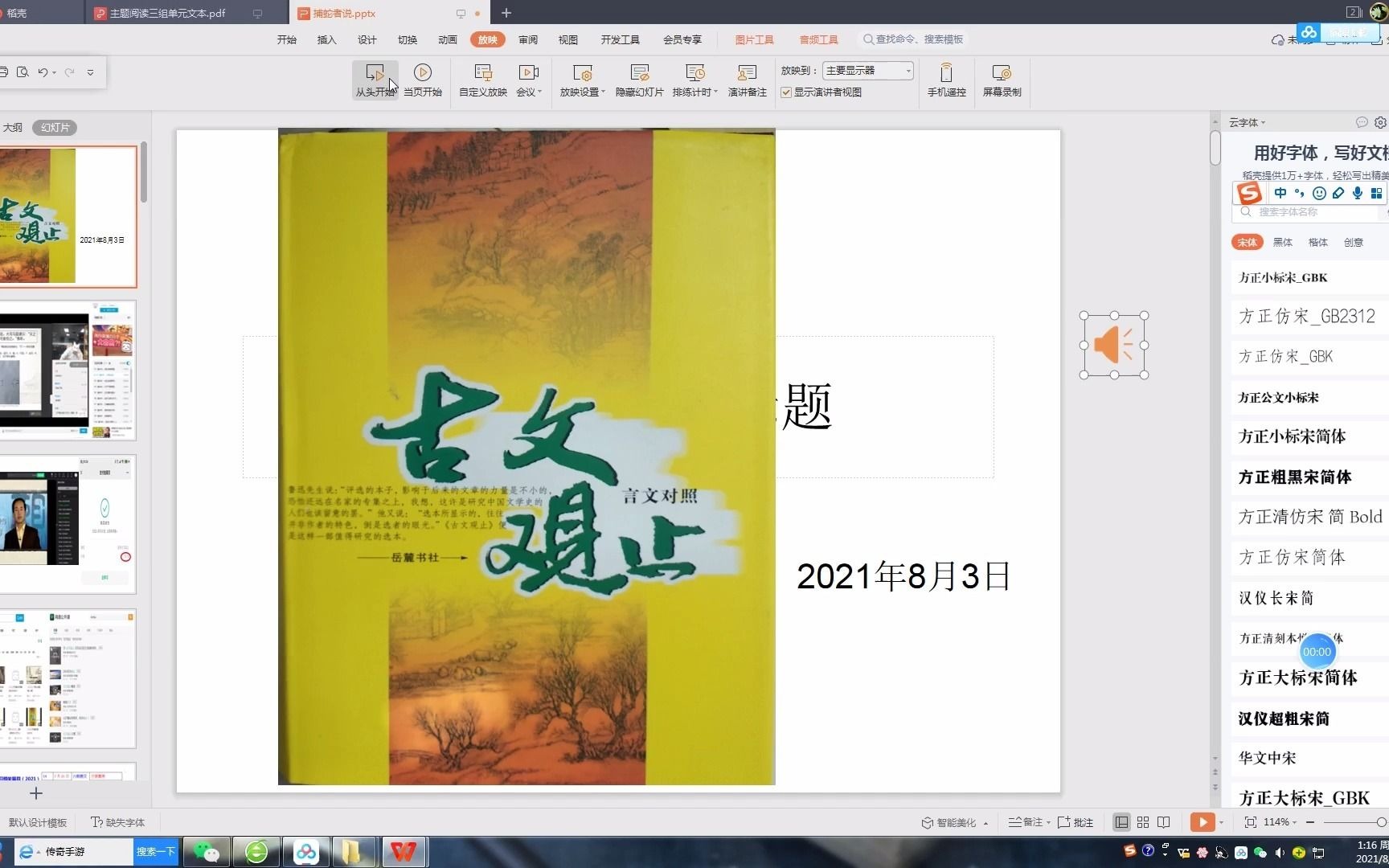Choose the 方正小标宋简体 font
Image resolution: width=1389 pixels, height=868 pixels.
pos(1309,436)
